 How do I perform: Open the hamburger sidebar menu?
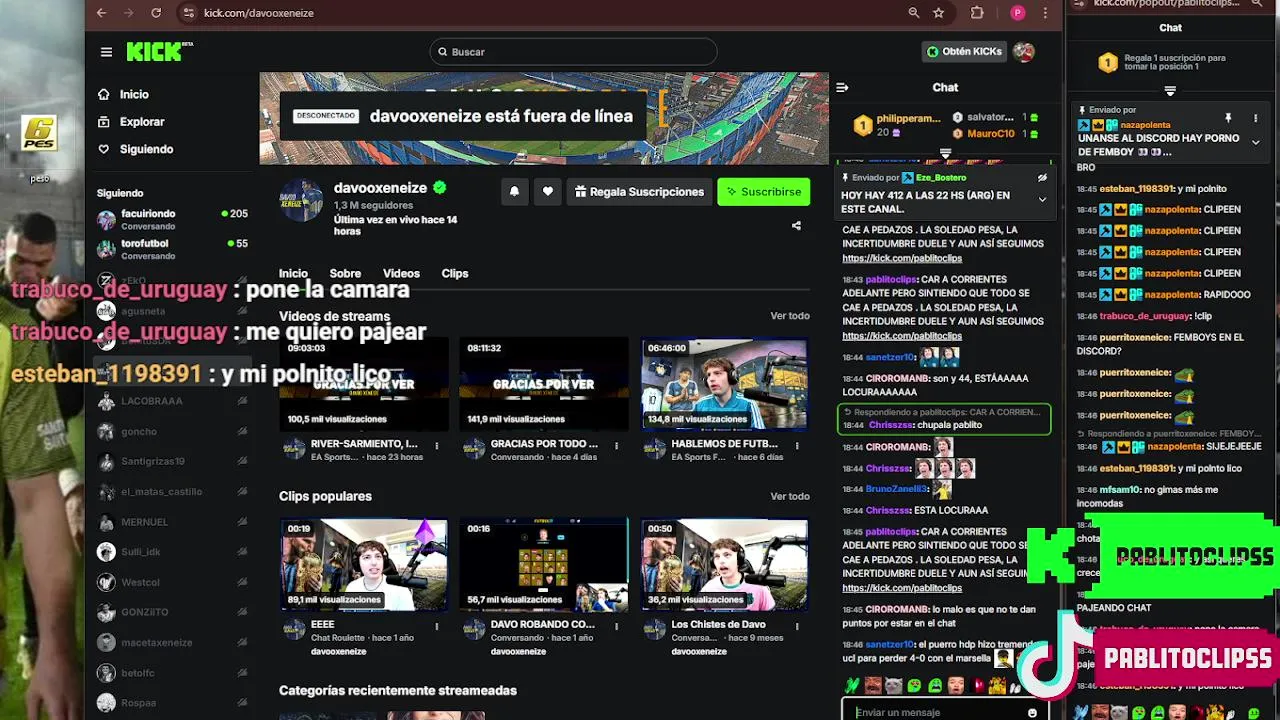[106, 52]
